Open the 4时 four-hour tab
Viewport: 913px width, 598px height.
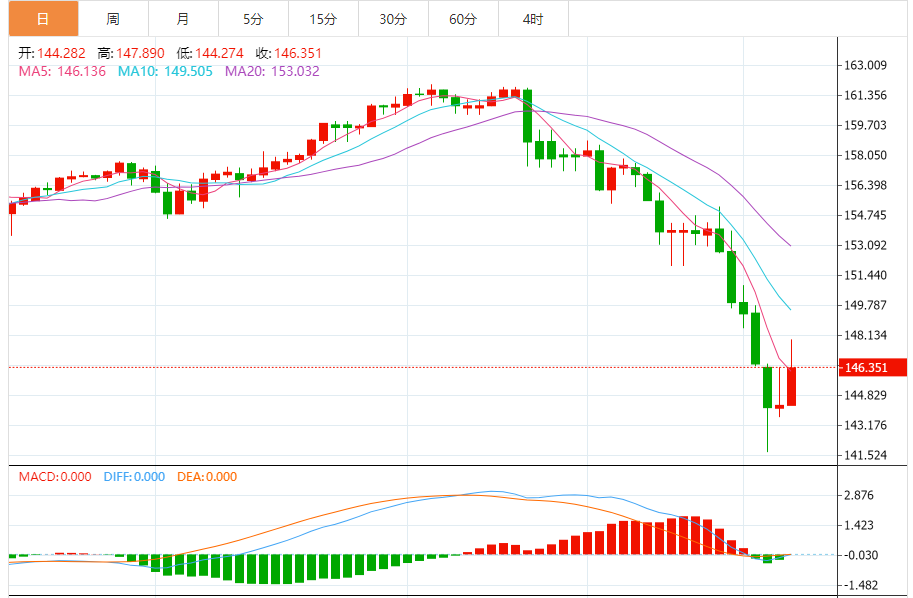pos(533,19)
